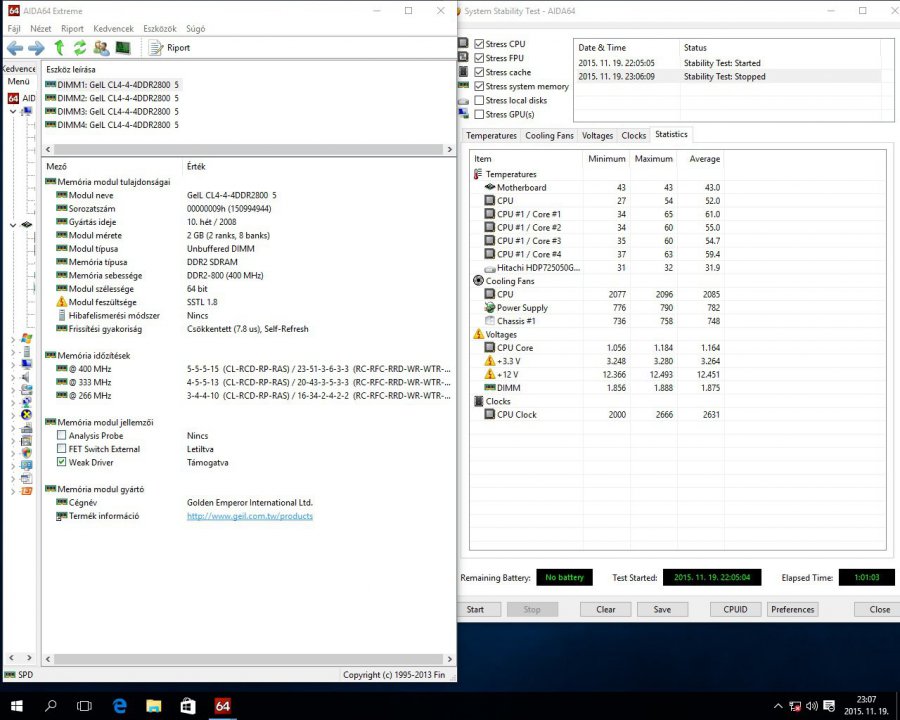
Task: Uncheck Stress system memory
Action: (x=479, y=86)
